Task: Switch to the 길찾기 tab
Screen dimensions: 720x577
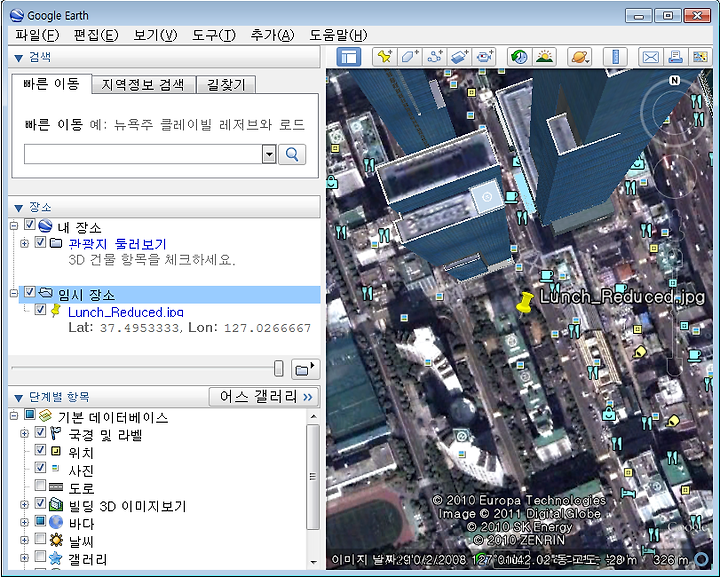Action: [226, 84]
